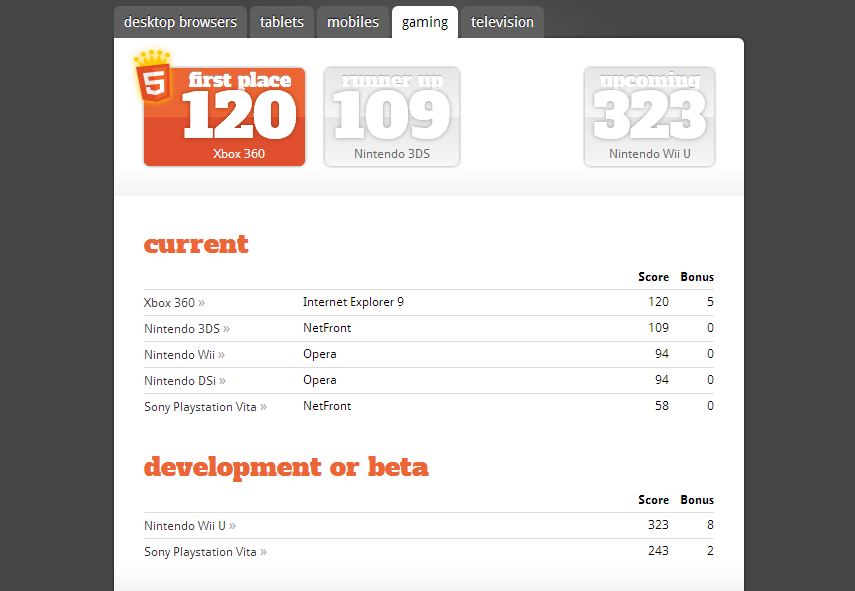
Task: Click the score 120 in the Xbox 360 row
Action: tap(658, 302)
